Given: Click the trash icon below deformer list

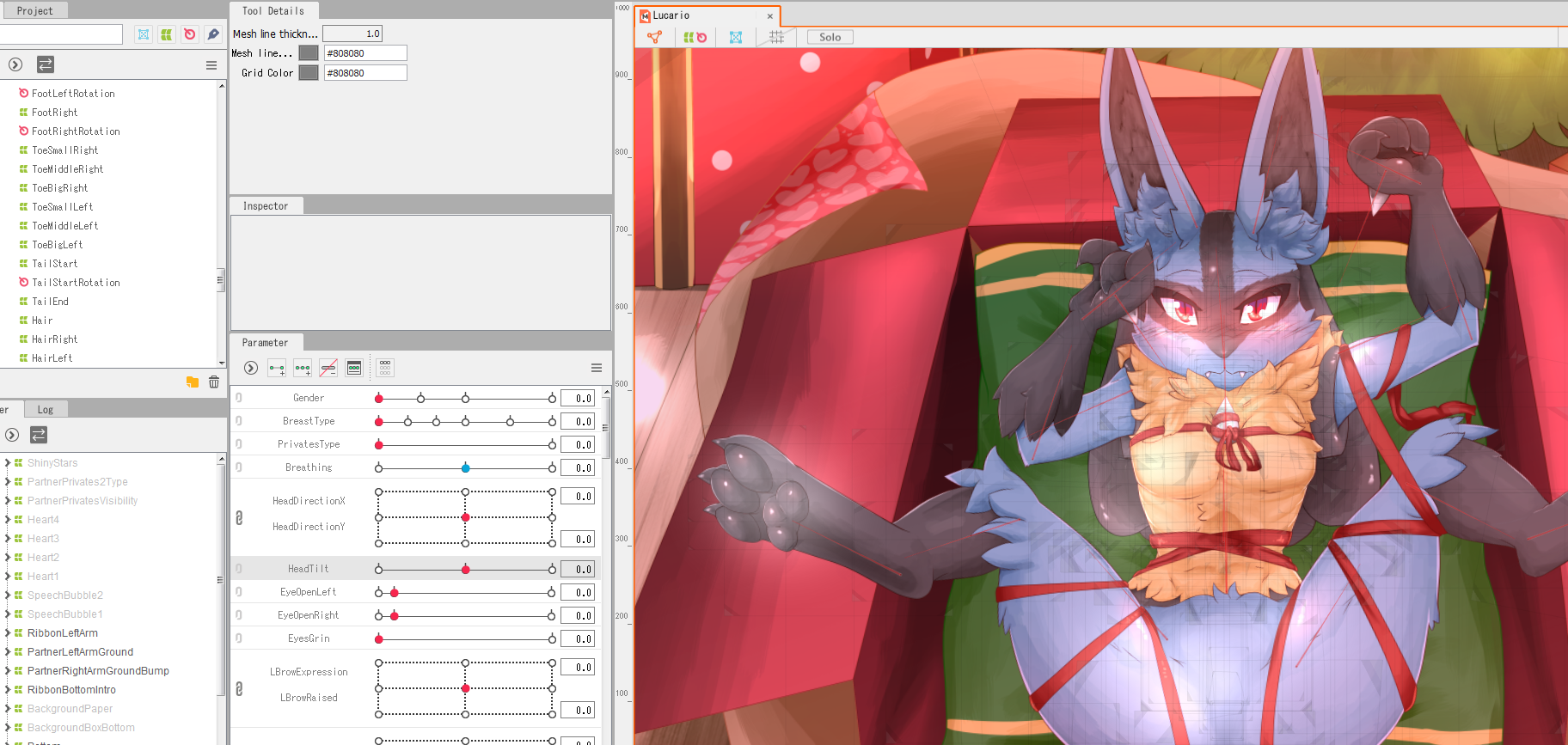Looking at the screenshot, I should 214,382.
